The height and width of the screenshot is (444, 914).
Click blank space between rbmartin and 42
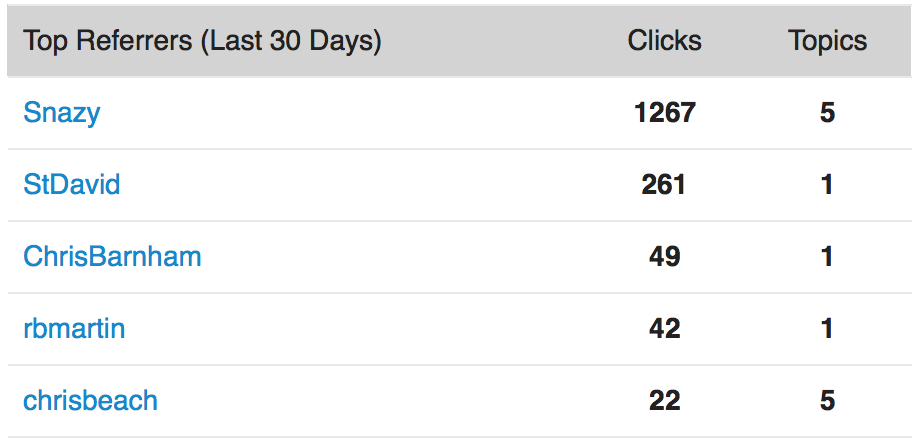coord(380,329)
